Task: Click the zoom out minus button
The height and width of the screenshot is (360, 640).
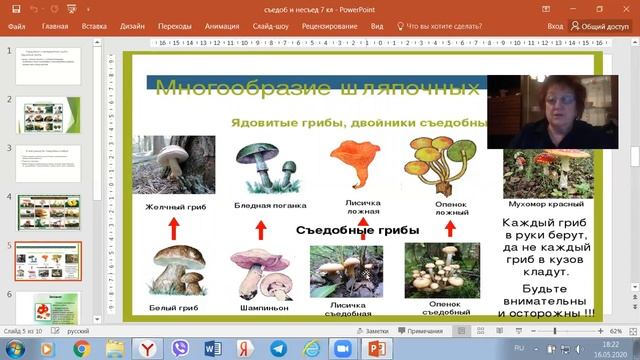Action: click(x=533, y=331)
